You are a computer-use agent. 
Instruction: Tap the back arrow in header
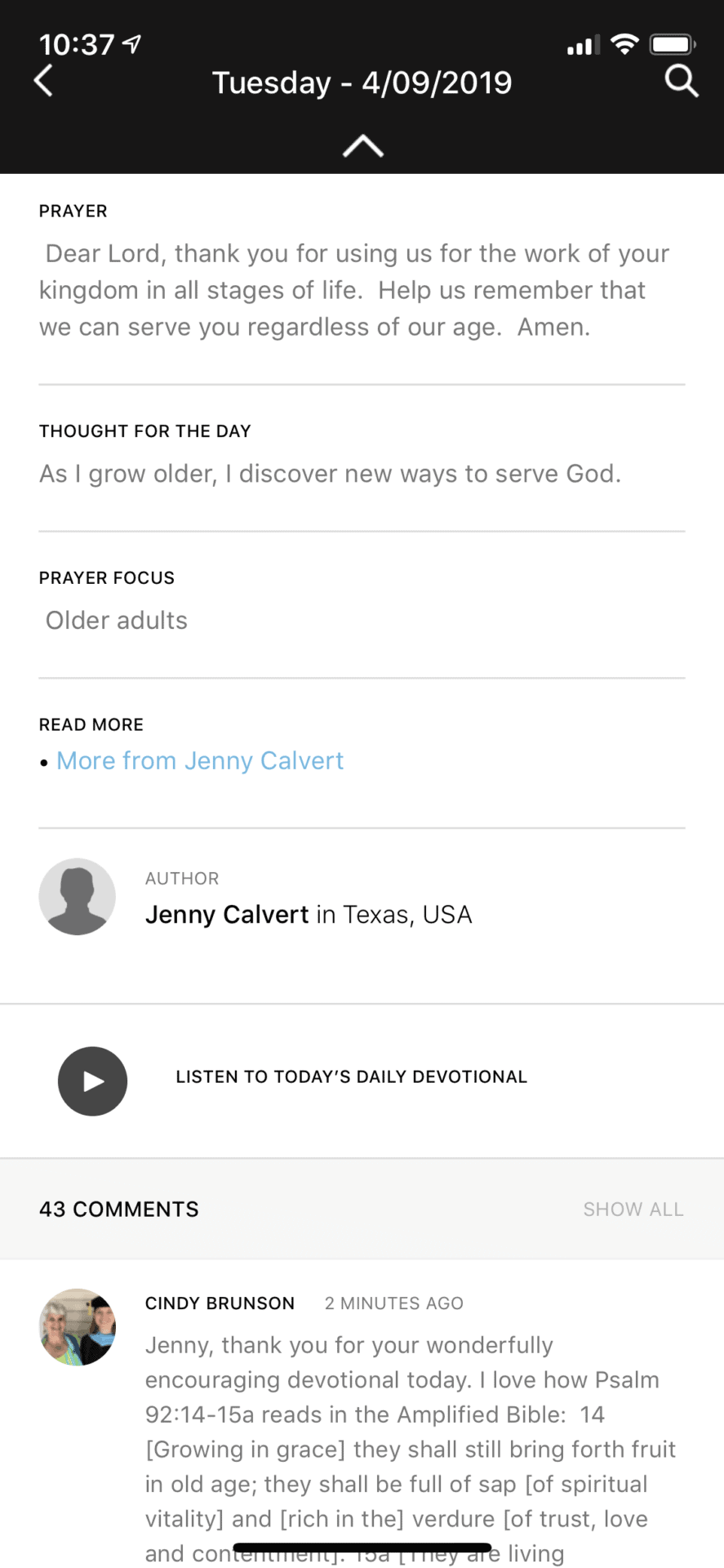[x=44, y=82]
